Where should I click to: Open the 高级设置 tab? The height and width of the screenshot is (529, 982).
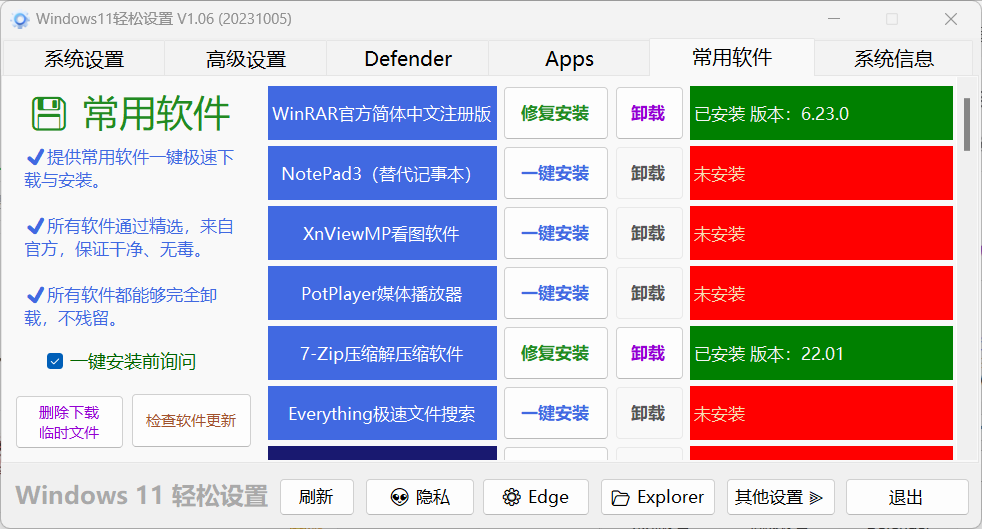pos(246,59)
